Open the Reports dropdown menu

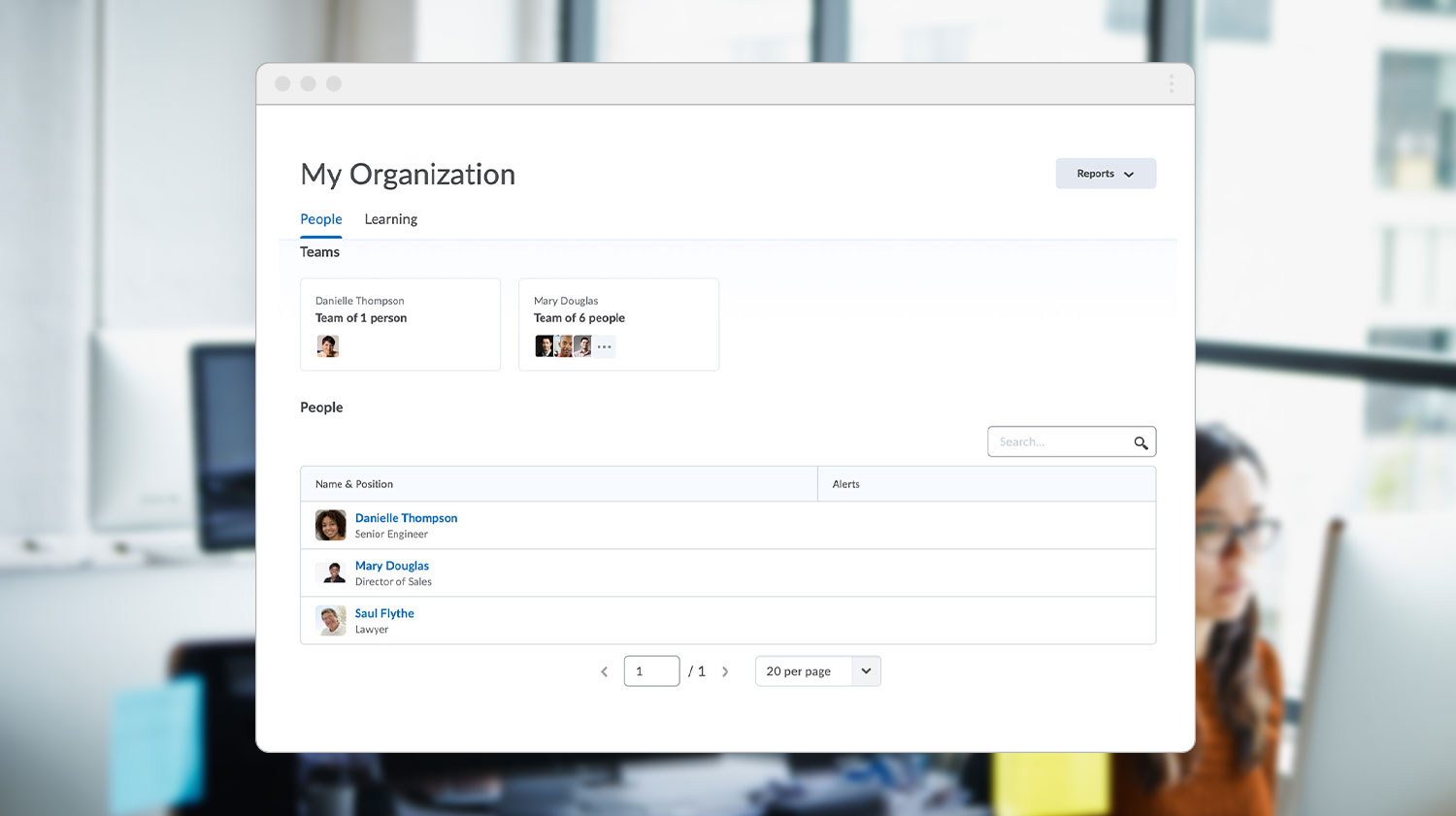click(1106, 174)
